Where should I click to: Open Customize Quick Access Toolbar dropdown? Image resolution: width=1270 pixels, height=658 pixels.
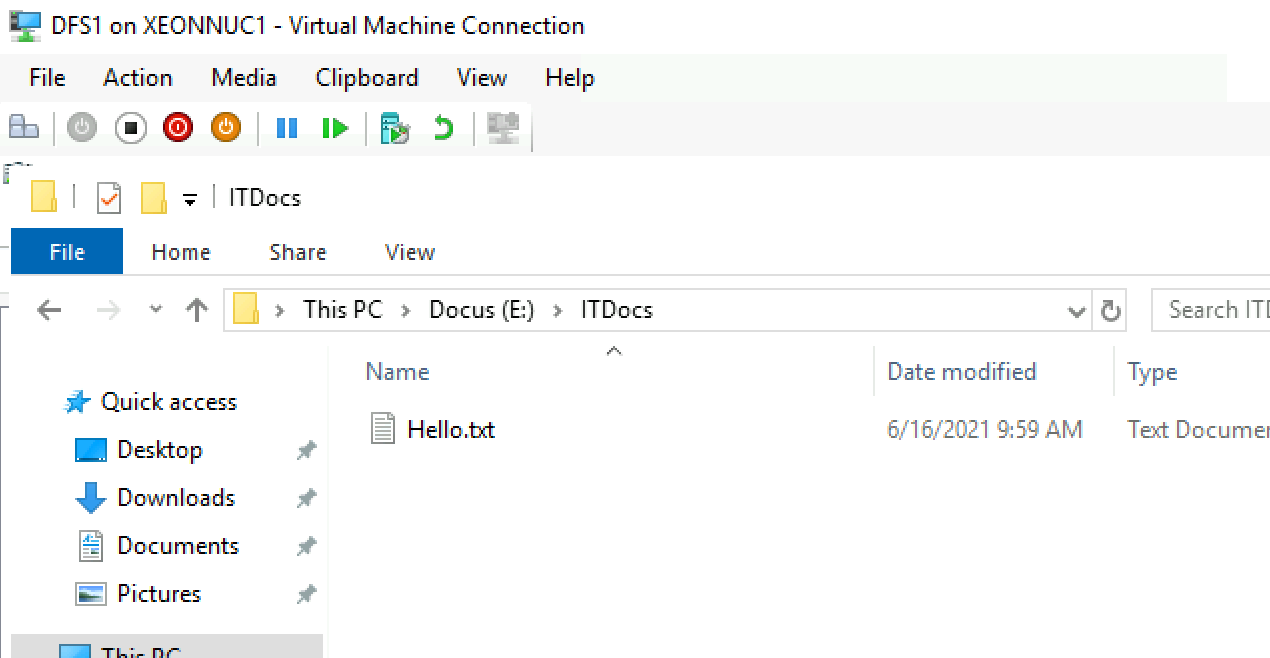pos(190,200)
